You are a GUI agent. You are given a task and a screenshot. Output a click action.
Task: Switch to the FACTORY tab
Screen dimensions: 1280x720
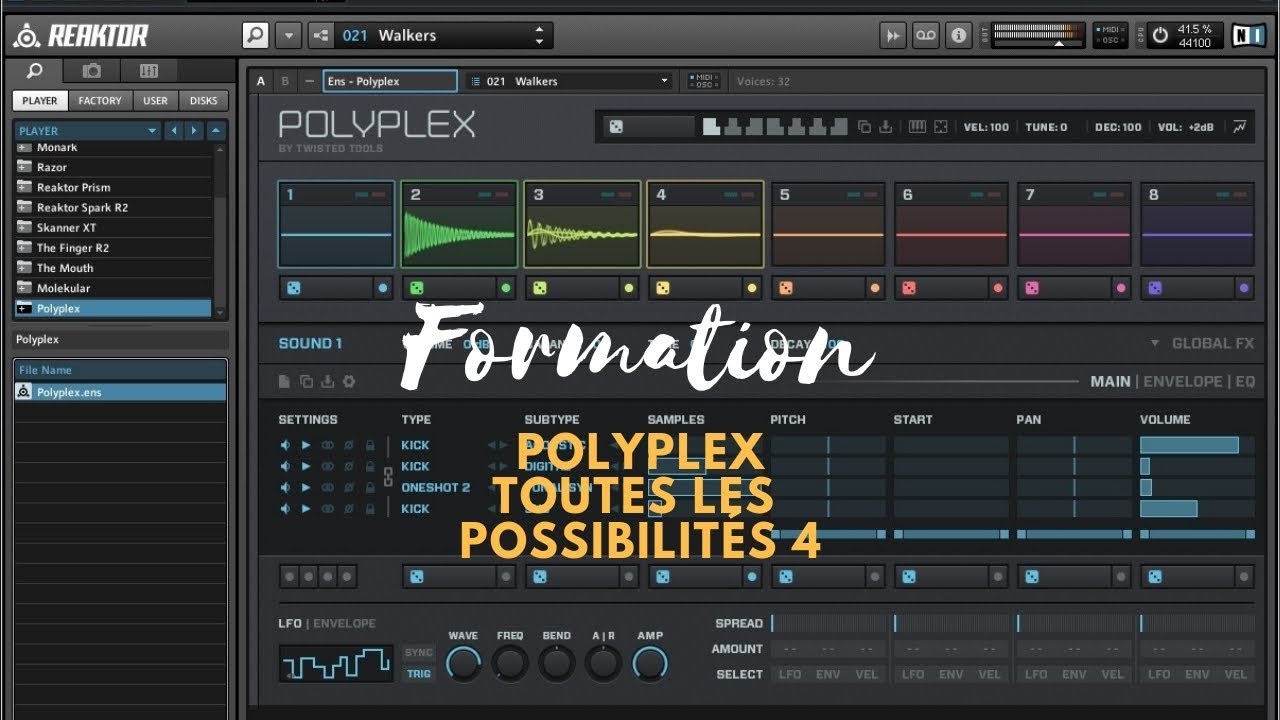click(100, 101)
